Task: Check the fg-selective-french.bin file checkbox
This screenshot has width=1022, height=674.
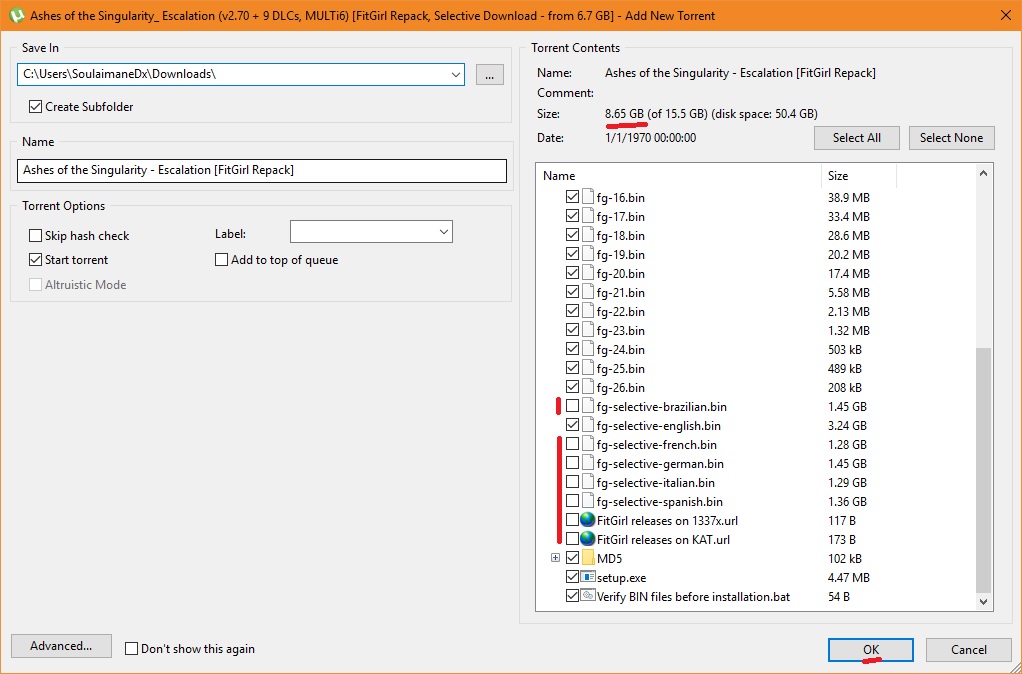Action: pyautogui.click(x=572, y=445)
